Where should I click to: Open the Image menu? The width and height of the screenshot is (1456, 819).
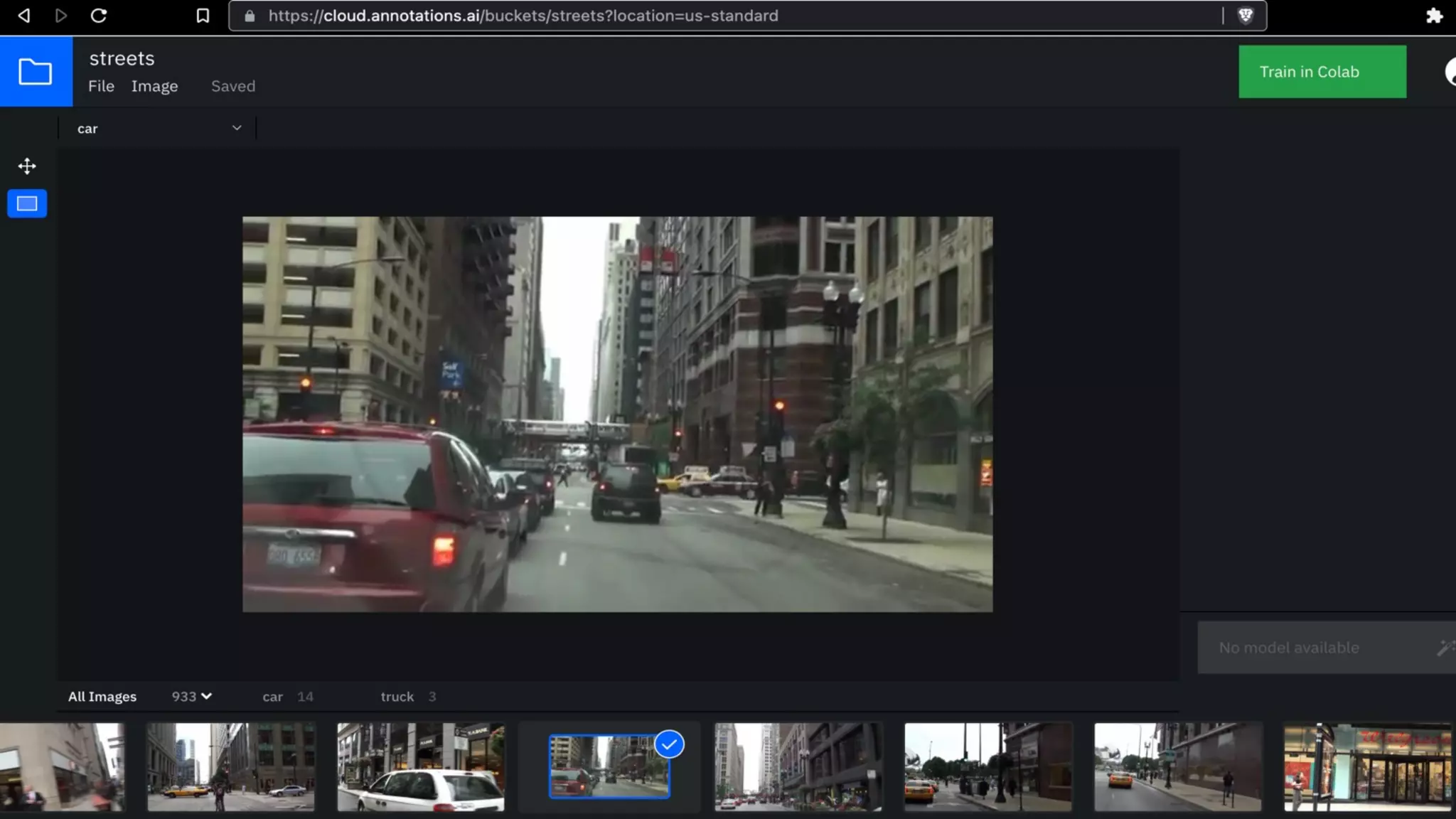pos(154,86)
